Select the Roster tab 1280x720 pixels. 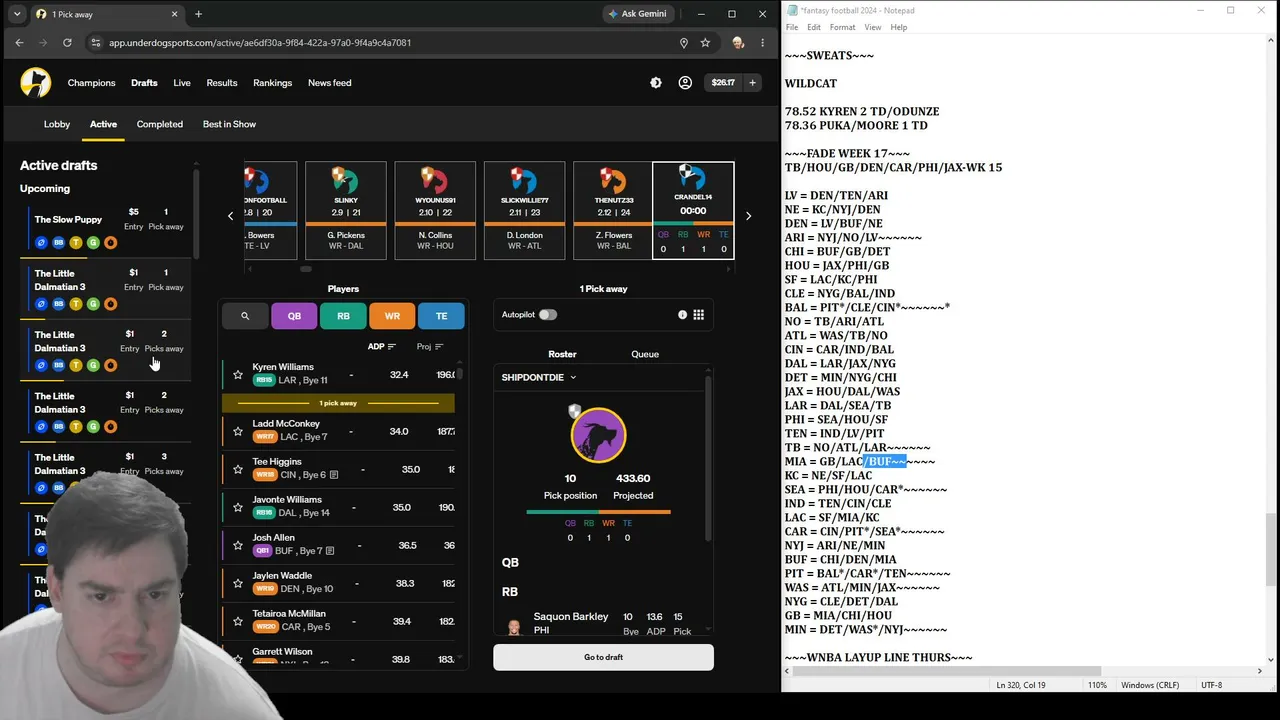pos(562,354)
